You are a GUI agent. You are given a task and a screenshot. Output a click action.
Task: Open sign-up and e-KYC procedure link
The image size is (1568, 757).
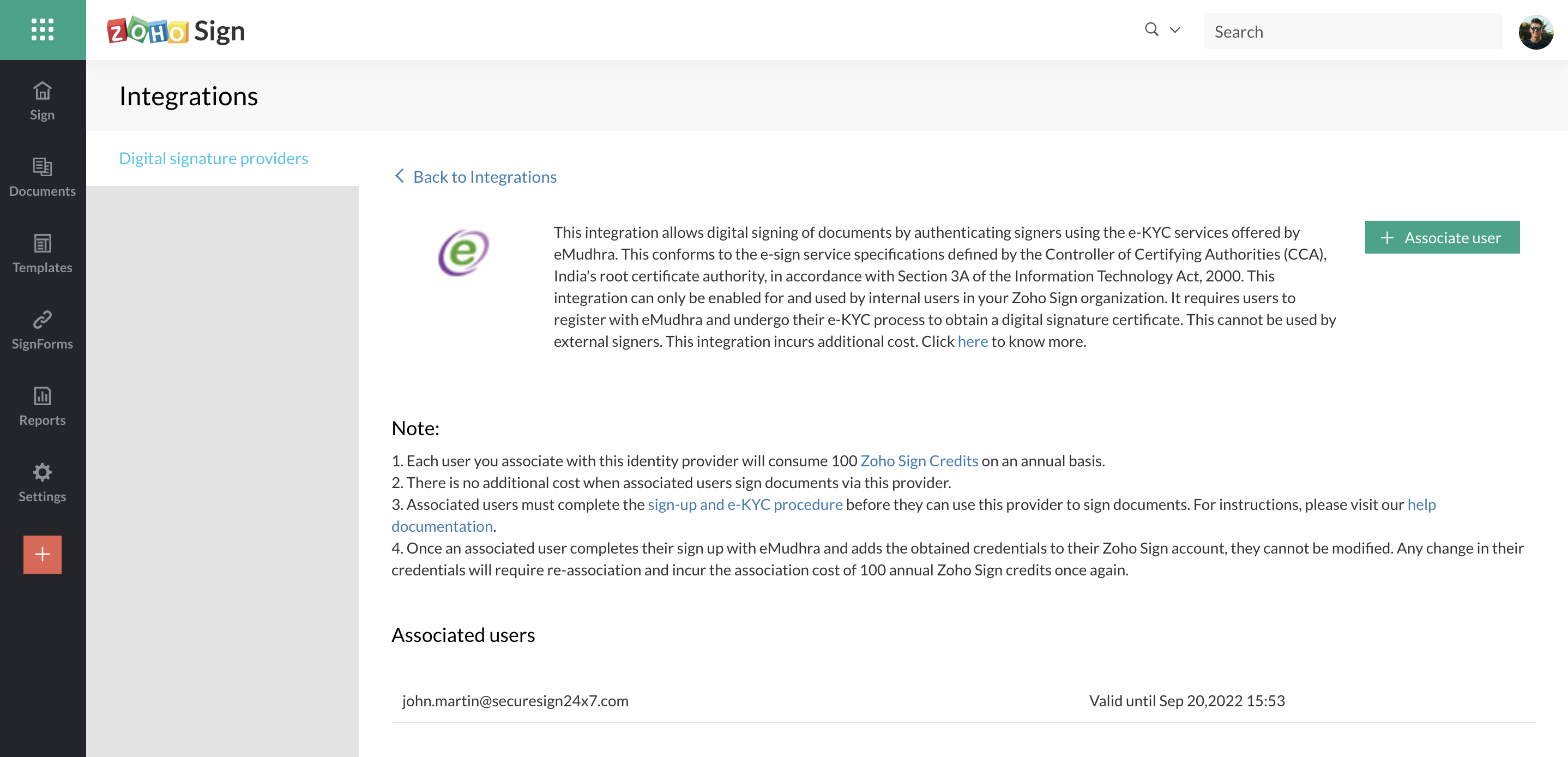tap(745, 504)
